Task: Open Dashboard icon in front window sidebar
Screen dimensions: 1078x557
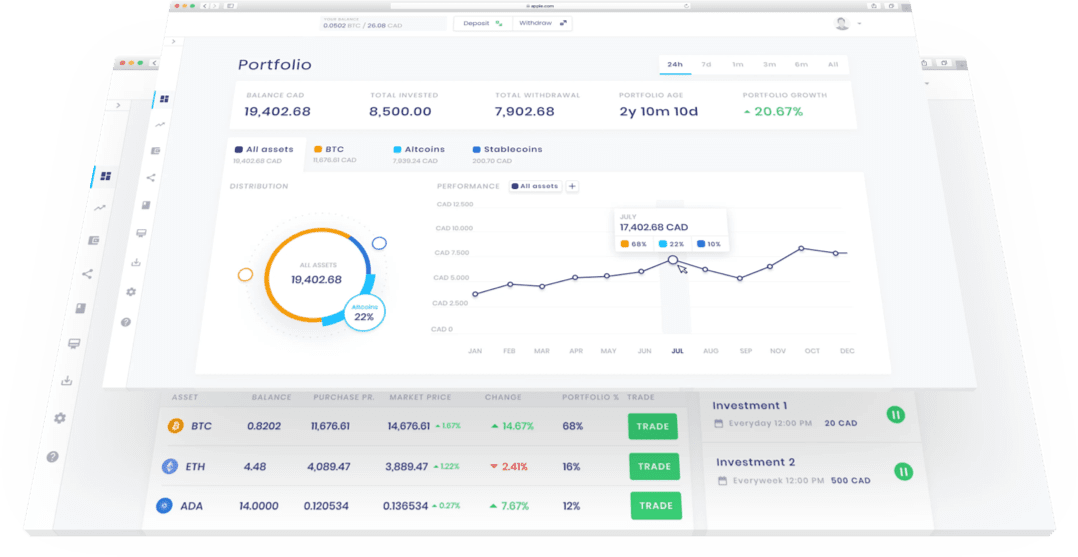Action: click(164, 99)
